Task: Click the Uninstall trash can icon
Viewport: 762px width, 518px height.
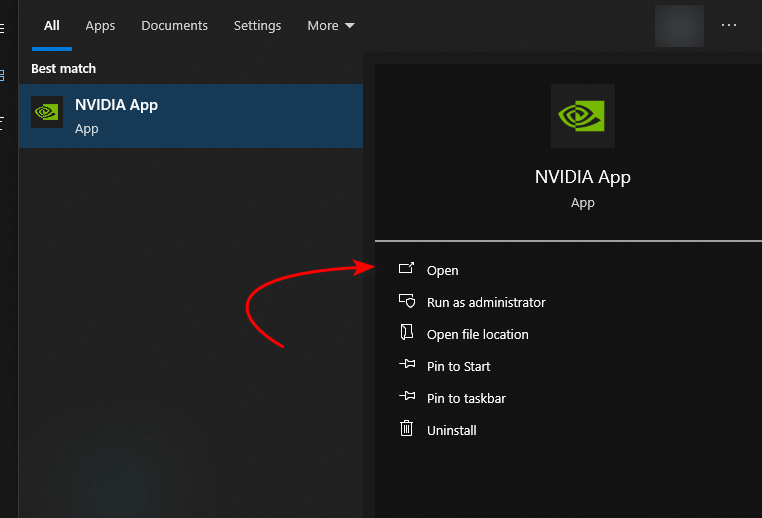Action: (406, 428)
